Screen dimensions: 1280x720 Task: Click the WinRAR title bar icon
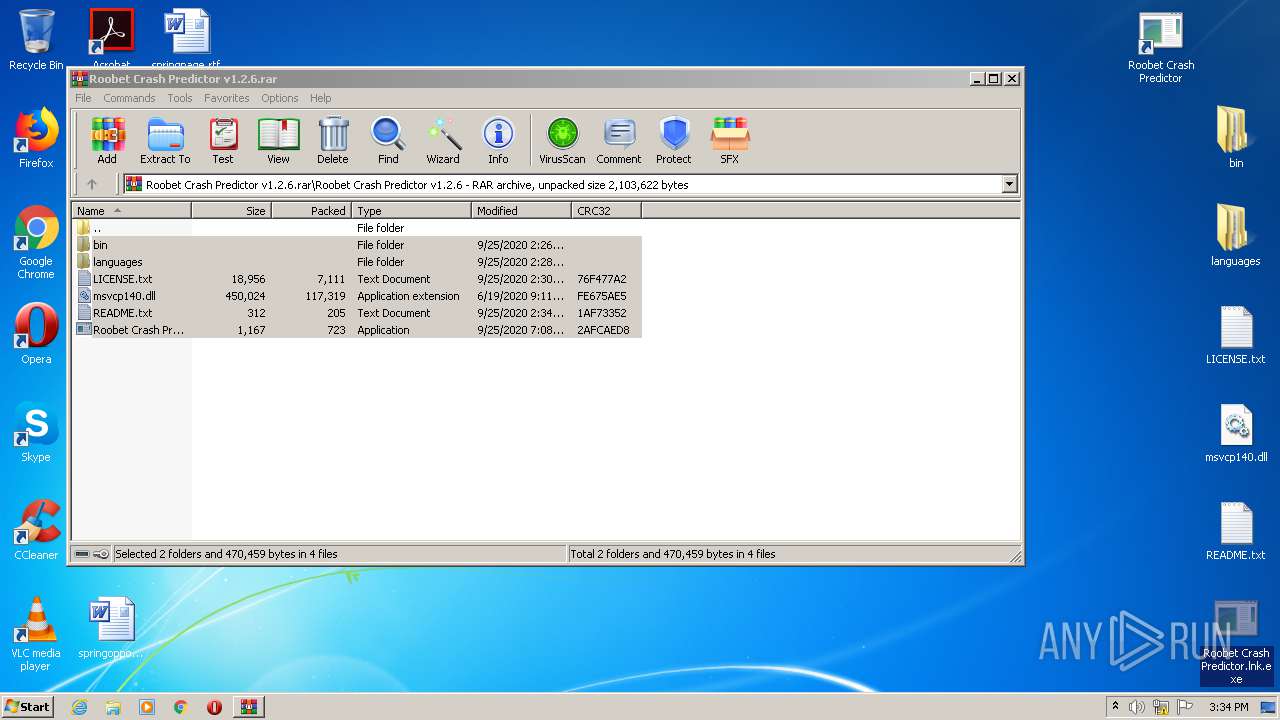point(80,79)
